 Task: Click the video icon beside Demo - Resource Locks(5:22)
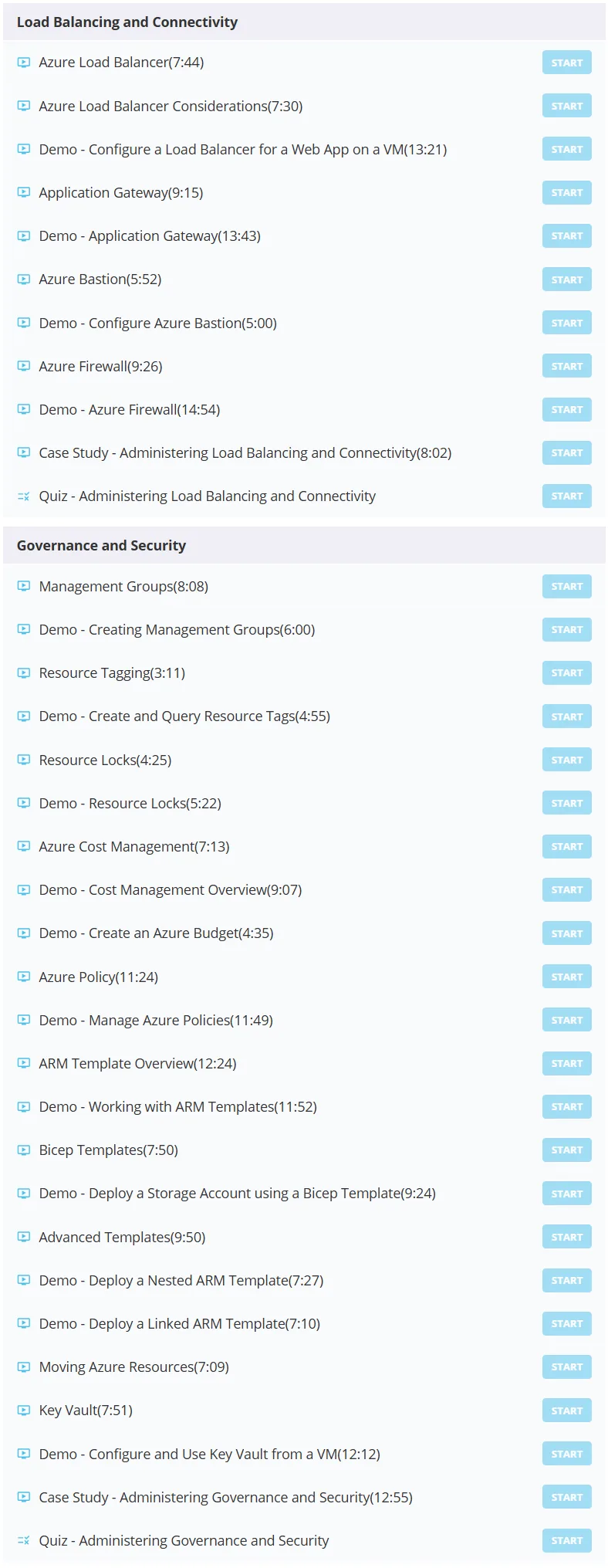pos(24,803)
